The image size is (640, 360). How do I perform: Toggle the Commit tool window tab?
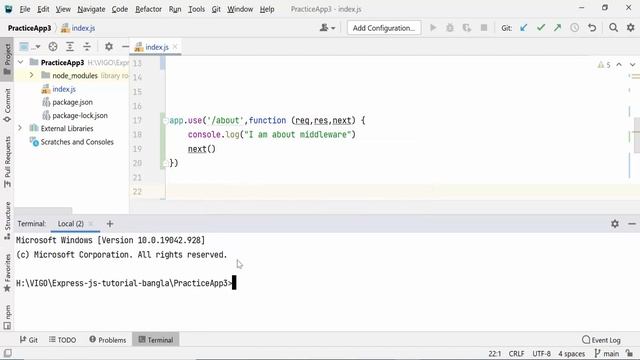click(x=7, y=105)
